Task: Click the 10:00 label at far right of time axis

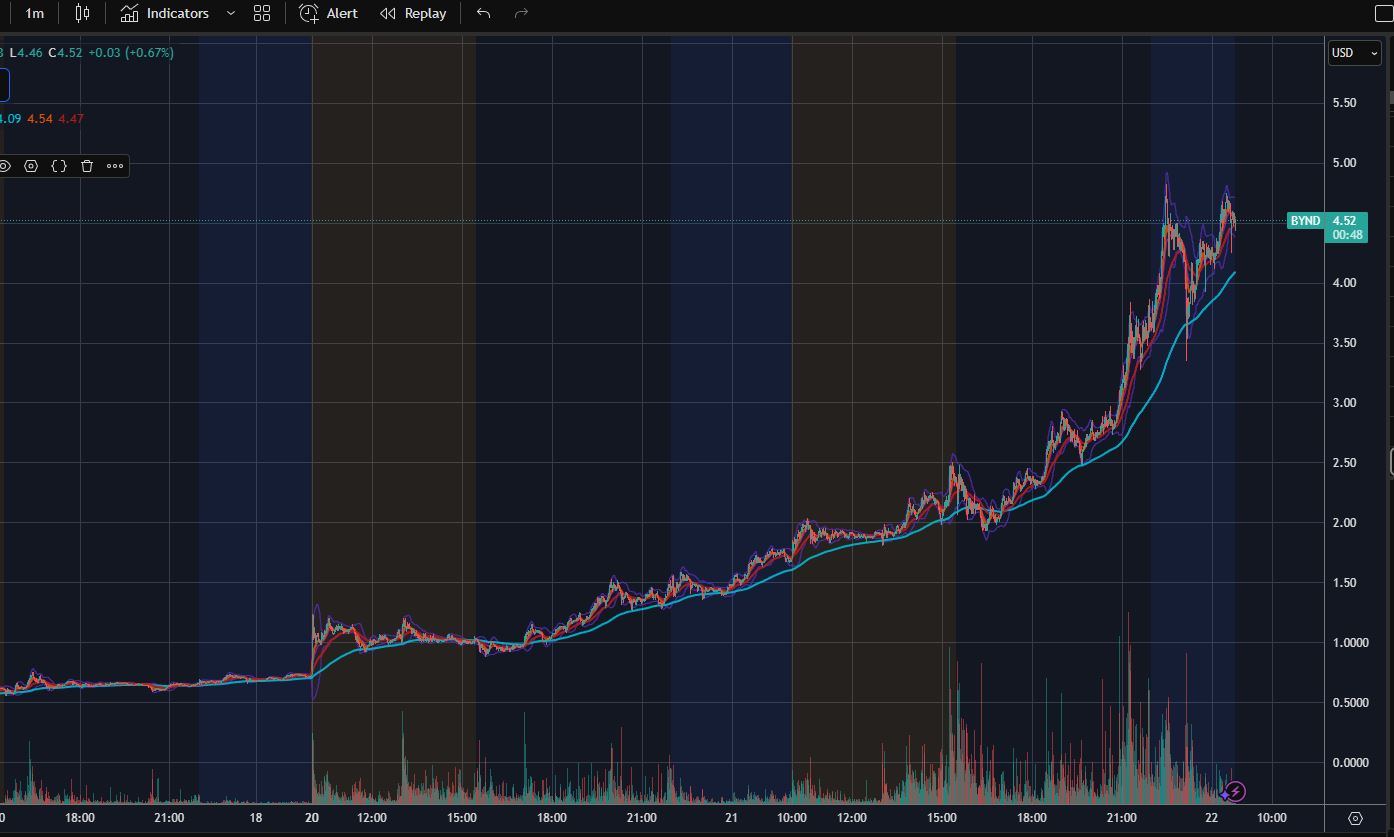Action: [x=1271, y=818]
